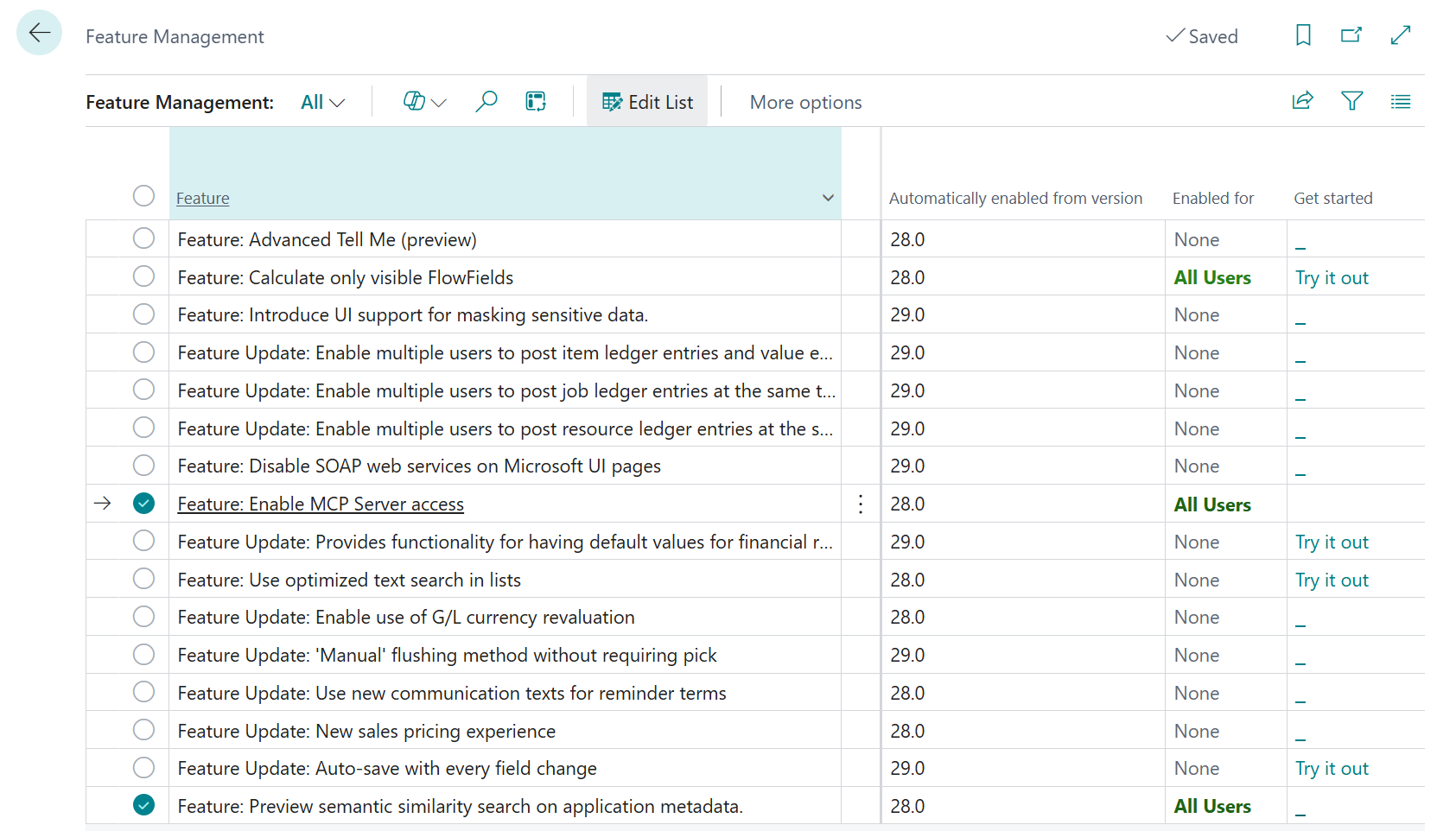Click Enabled for column header
The width and height of the screenshot is (1456, 831).
1212,198
